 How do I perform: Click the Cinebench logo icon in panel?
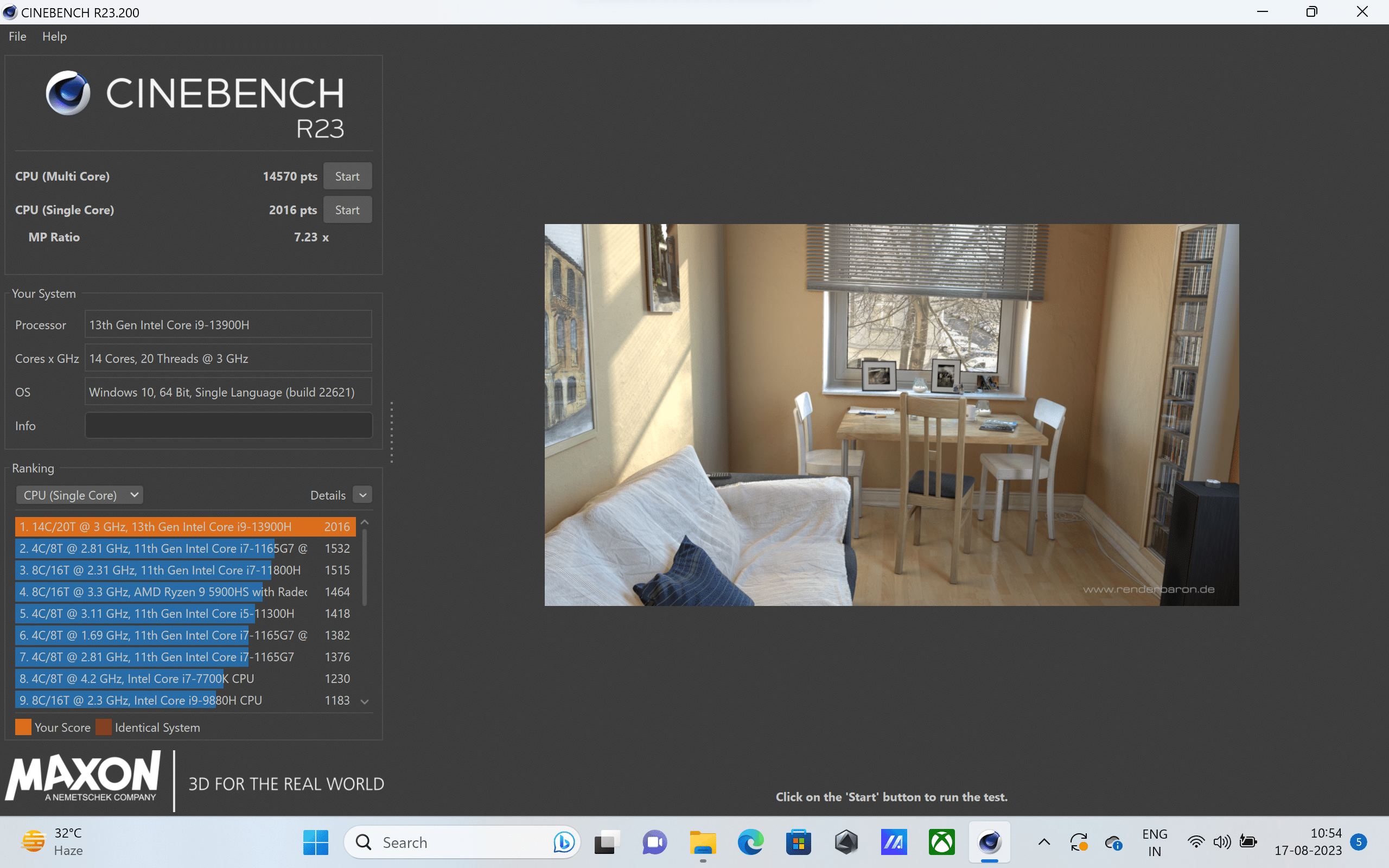point(68,93)
